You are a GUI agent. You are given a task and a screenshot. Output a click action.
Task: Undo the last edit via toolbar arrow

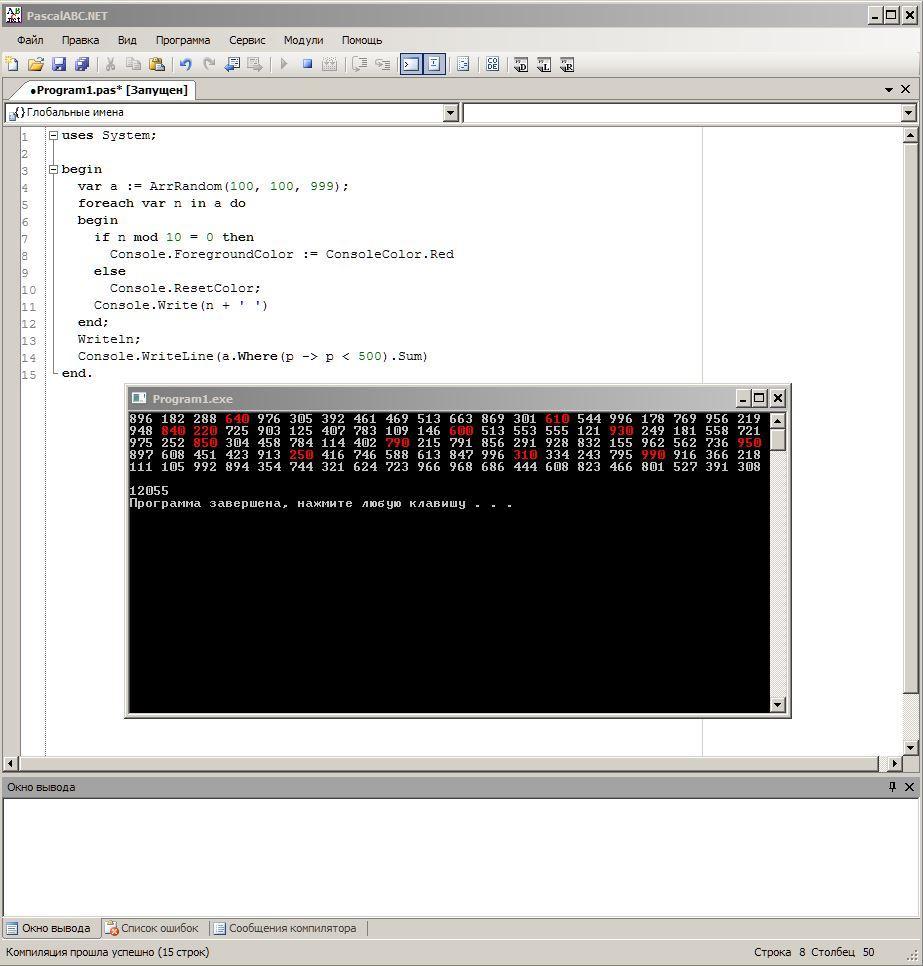185,64
